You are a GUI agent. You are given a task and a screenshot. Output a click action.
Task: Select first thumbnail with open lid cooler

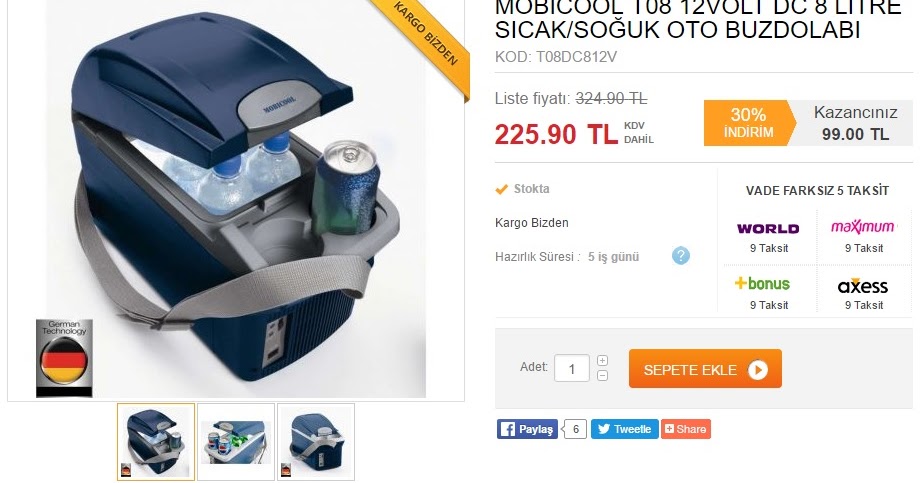coord(156,442)
